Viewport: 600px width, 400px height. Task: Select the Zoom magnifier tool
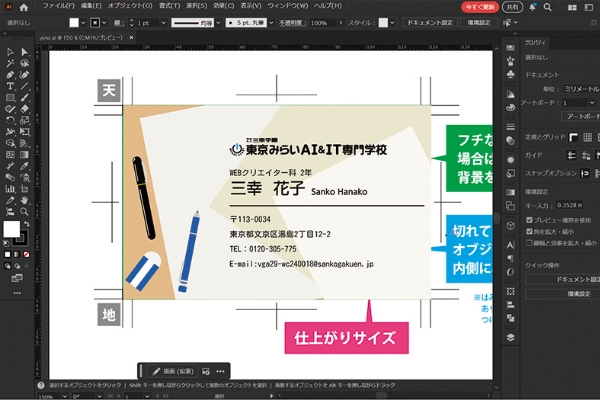pos(24,211)
